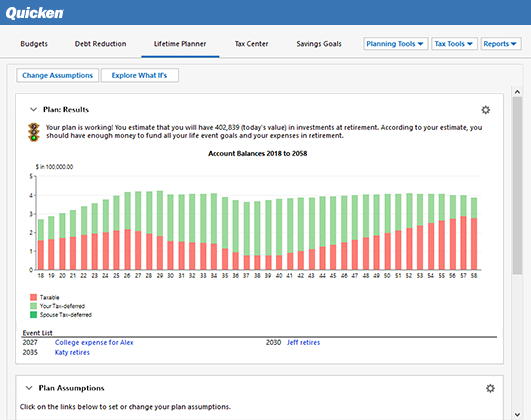
Task: Click the Event List heading
Action: tap(37, 333)
